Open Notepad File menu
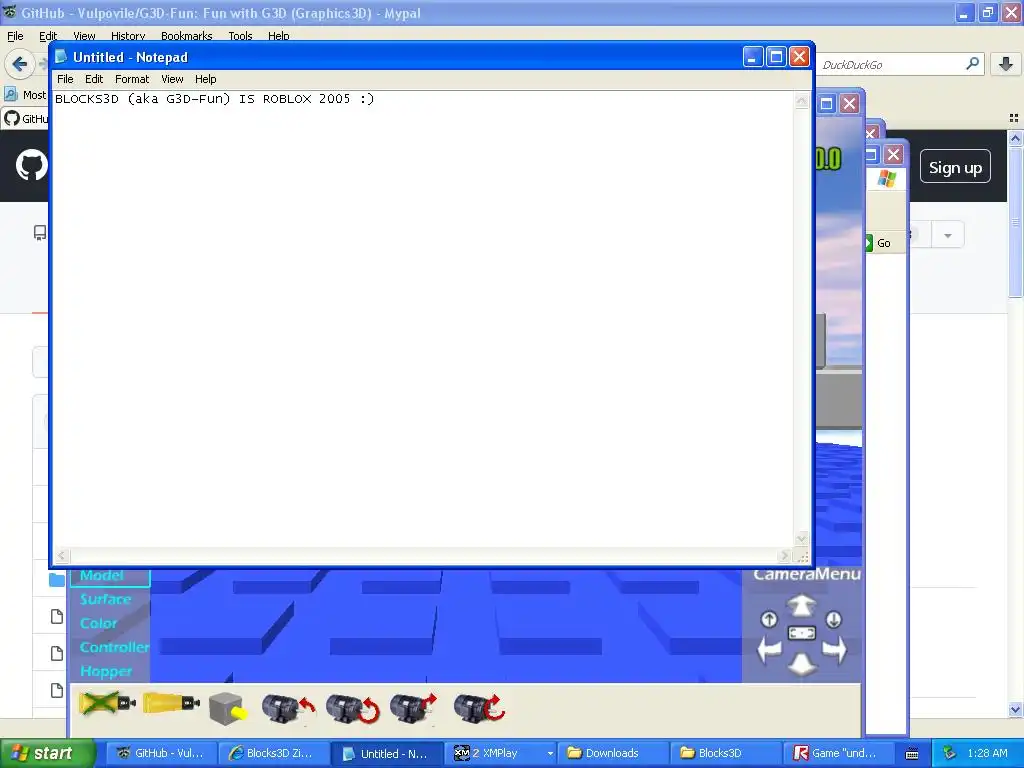Image resolution: width=1024 pixels, height=768 pixels. [x=65, y=79]
